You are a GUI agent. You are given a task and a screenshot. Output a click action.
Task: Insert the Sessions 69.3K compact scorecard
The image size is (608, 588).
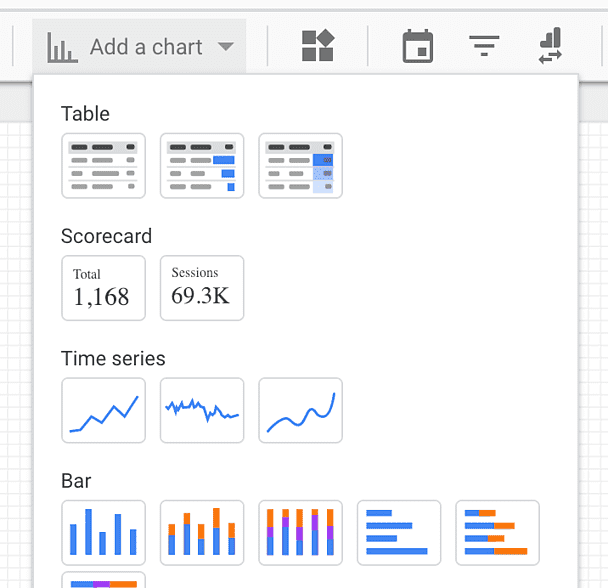pos(202,288)
